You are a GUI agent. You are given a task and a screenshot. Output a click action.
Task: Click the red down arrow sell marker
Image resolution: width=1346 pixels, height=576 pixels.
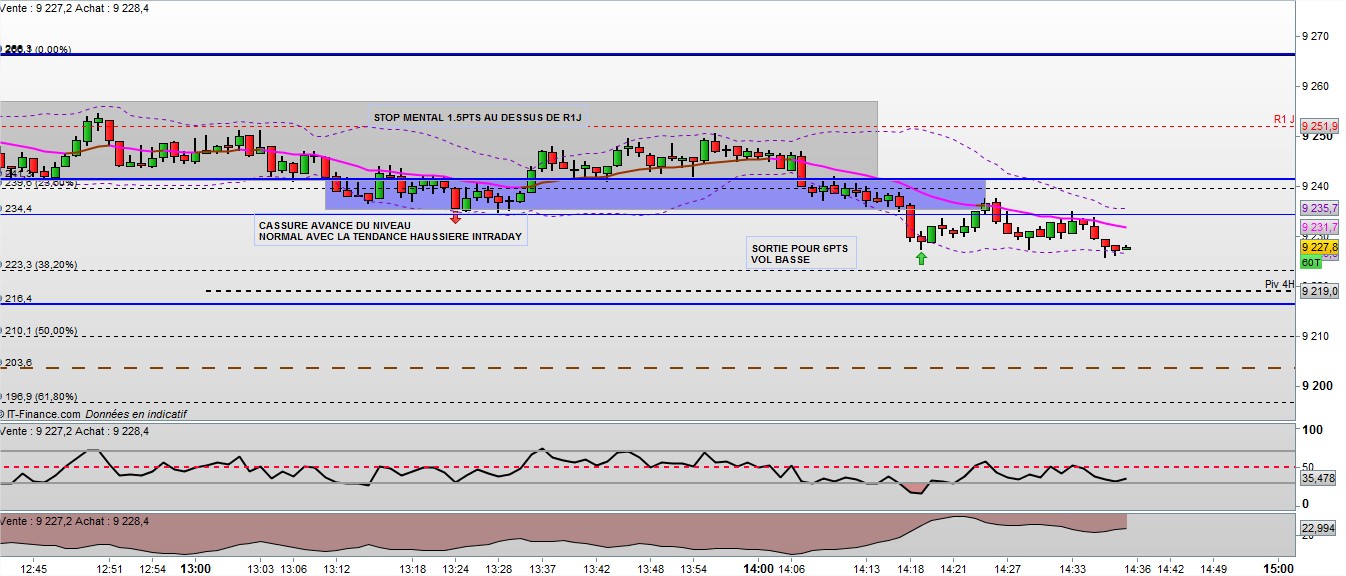(456, 217)
